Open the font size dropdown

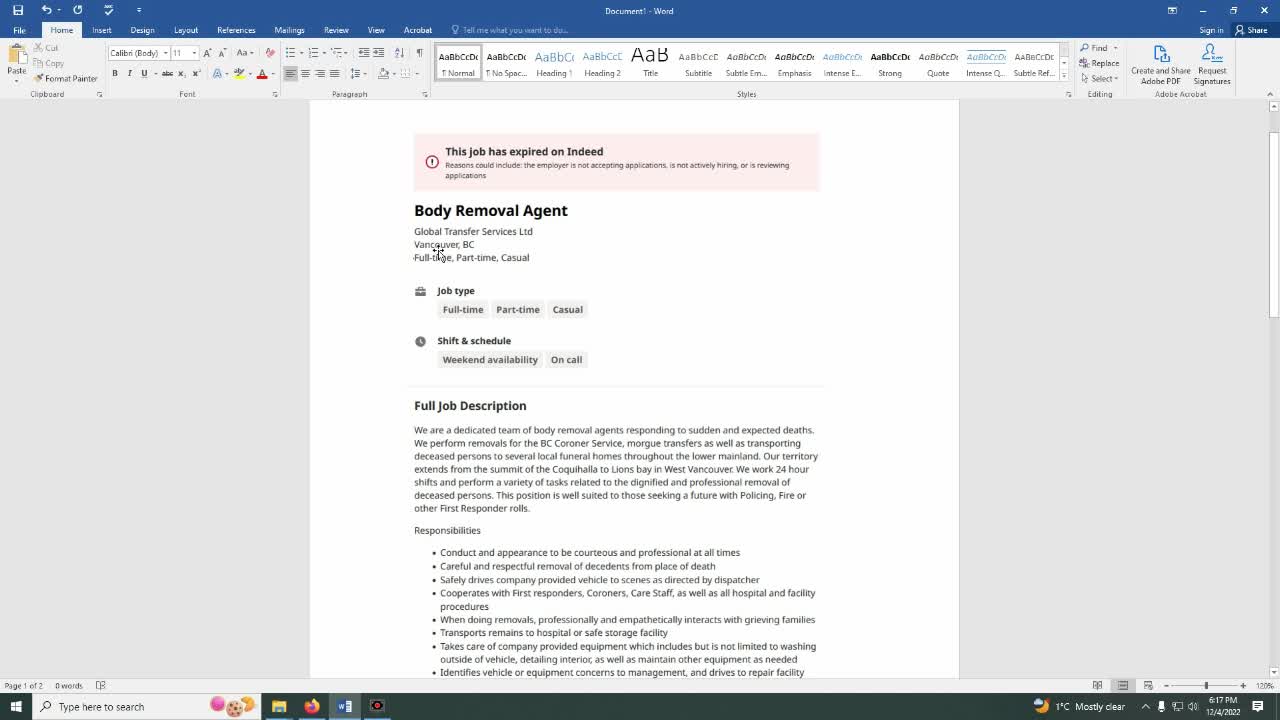click(193, 53)
